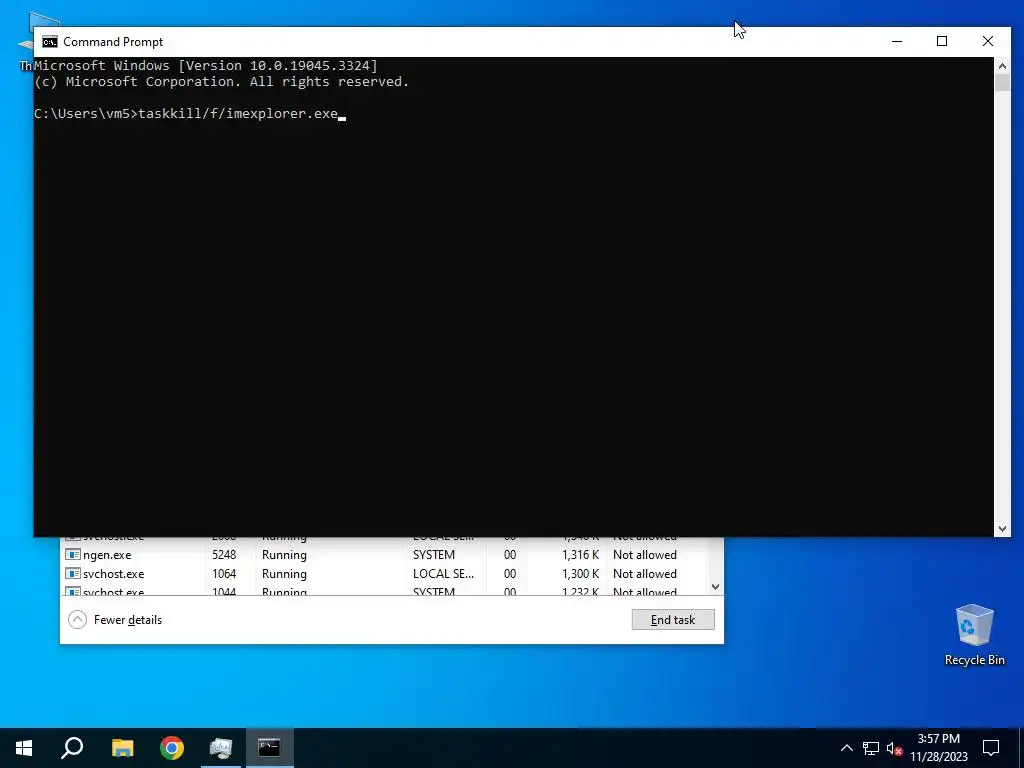This screenshot has height=768, width=1024.
Task: Open Google Chrome from taskbar
Action: point(172,748)
